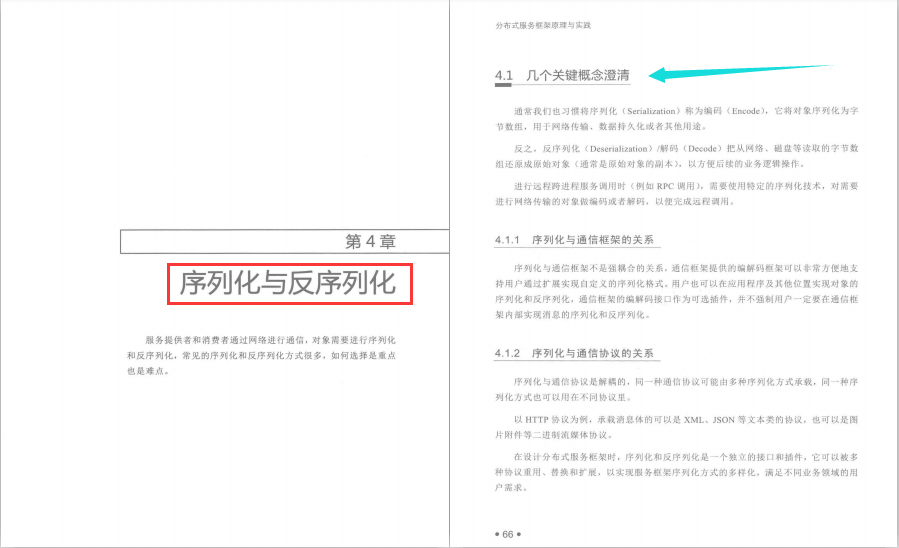
Task: Click the paragraph starting 序列化与通信框架不是强耦合
Action: (677, 291)
